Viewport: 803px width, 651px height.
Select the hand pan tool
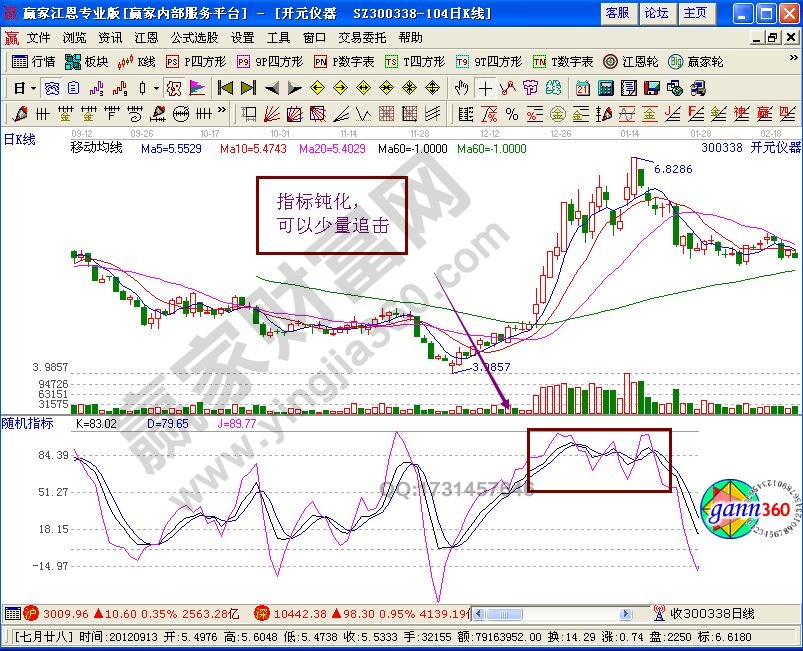pos(462,87)
